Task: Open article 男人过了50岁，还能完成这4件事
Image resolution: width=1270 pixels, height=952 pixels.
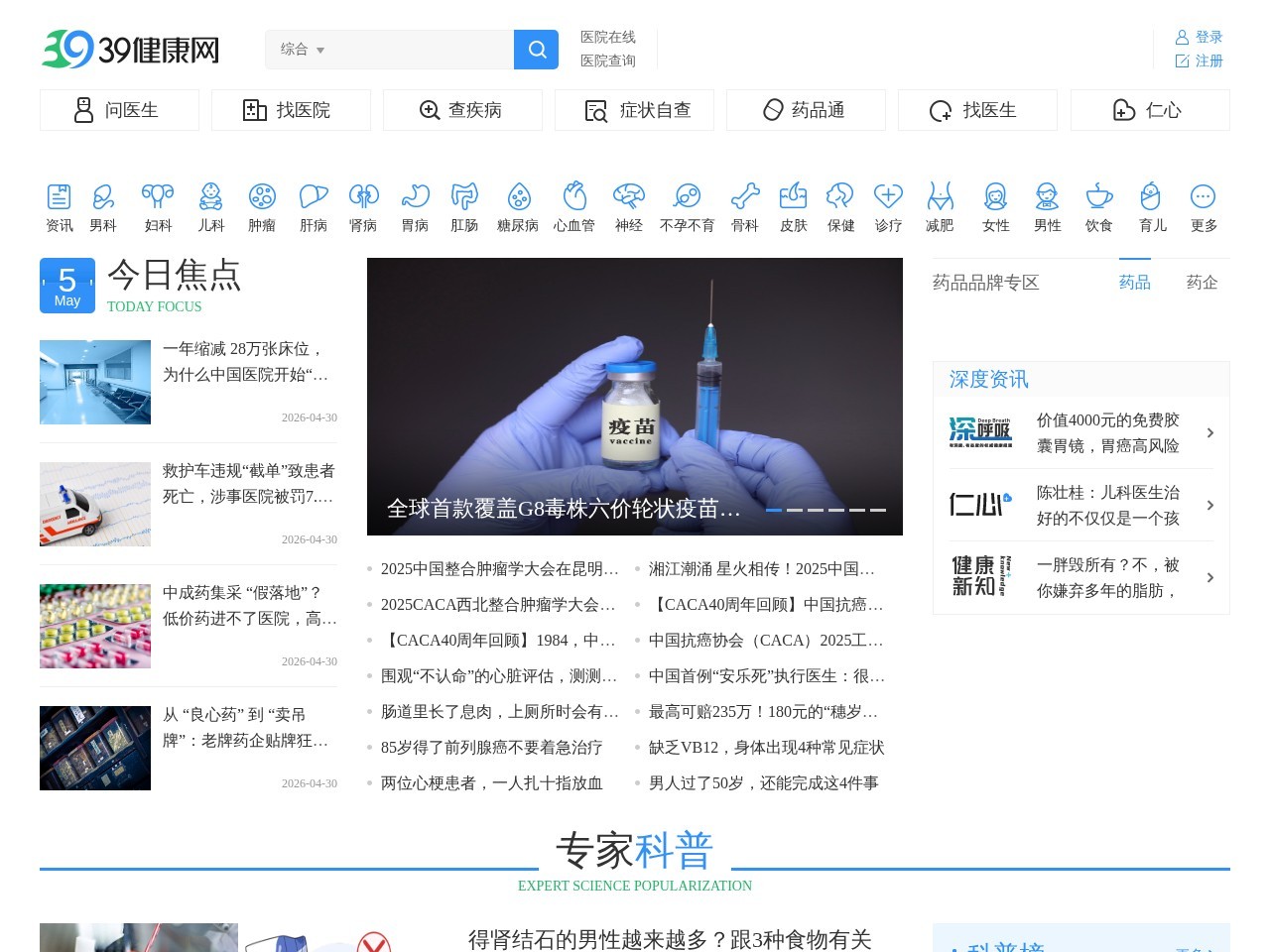Action: (763, 783)
